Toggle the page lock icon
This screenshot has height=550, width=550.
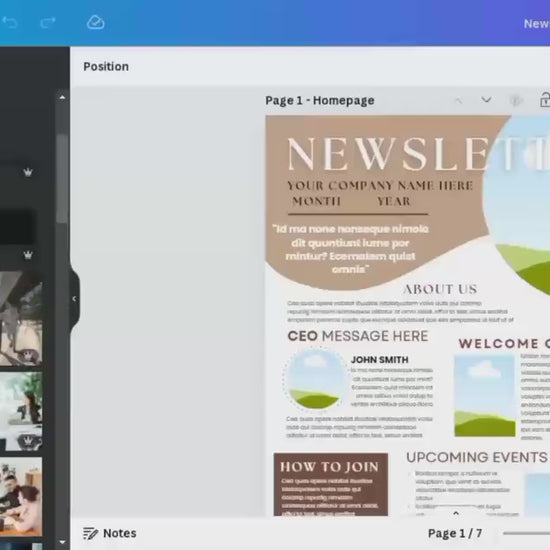tap(545, 100)
